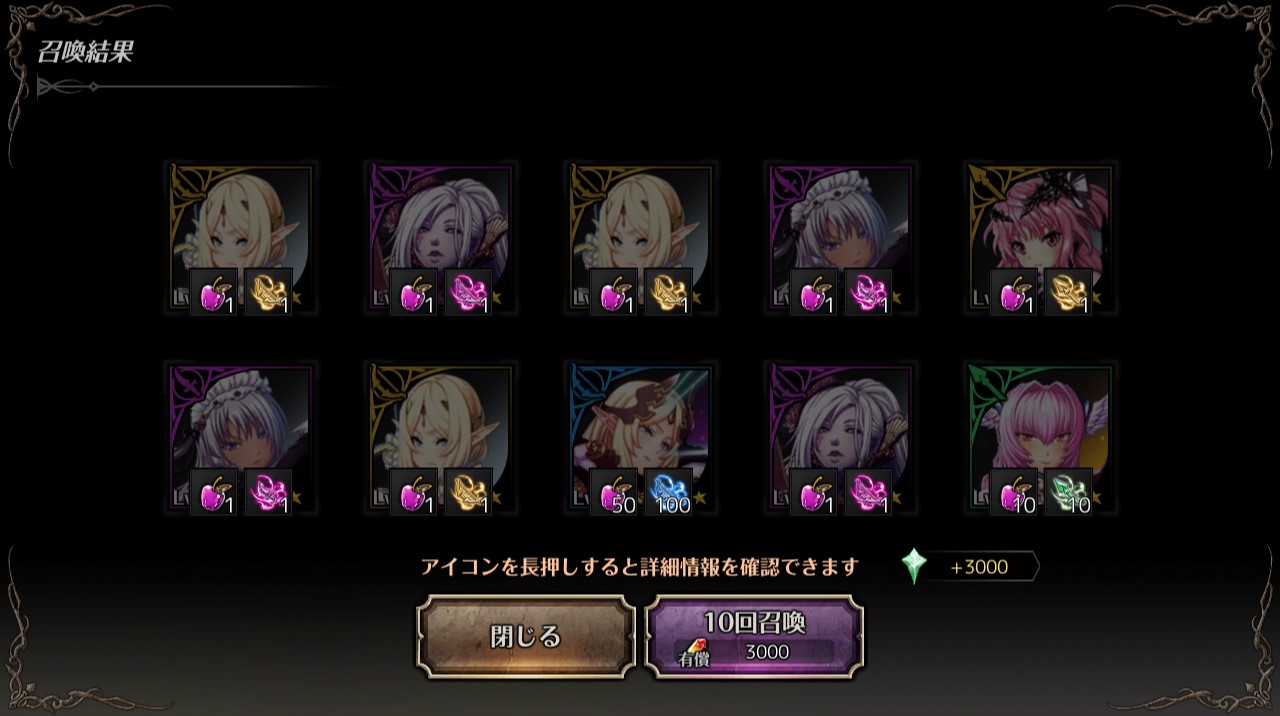
Task: Tap the 10回召喚 summon again button
Action: [x=754, y=637]
